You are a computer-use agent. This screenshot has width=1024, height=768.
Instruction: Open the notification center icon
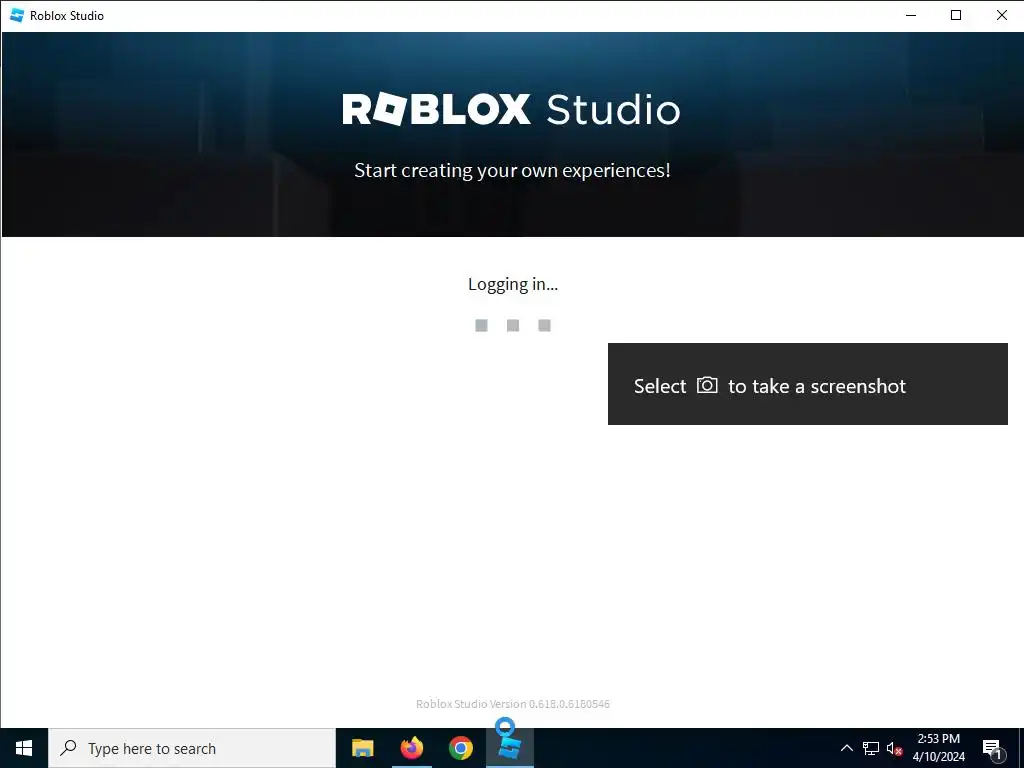coord(992,749)
